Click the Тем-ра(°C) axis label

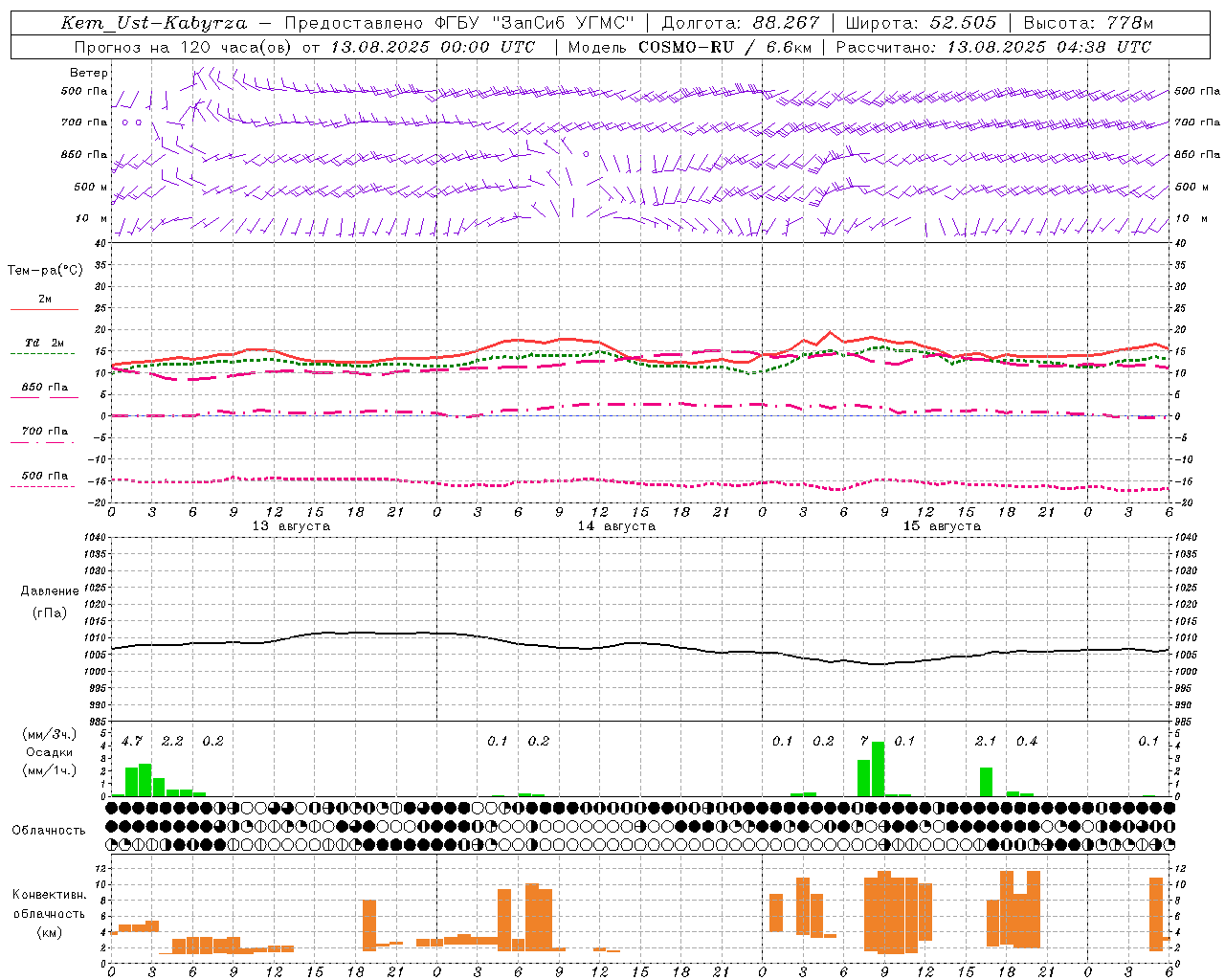(x=45, y=271)
